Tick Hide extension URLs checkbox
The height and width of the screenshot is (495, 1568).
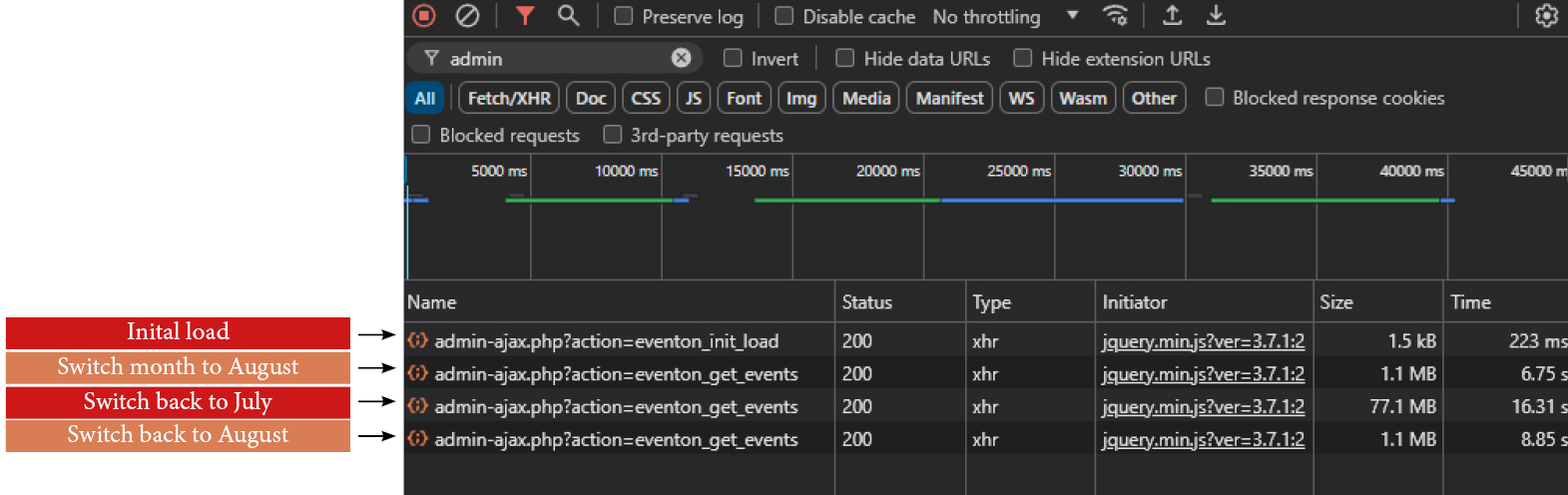coord(1023,58)
